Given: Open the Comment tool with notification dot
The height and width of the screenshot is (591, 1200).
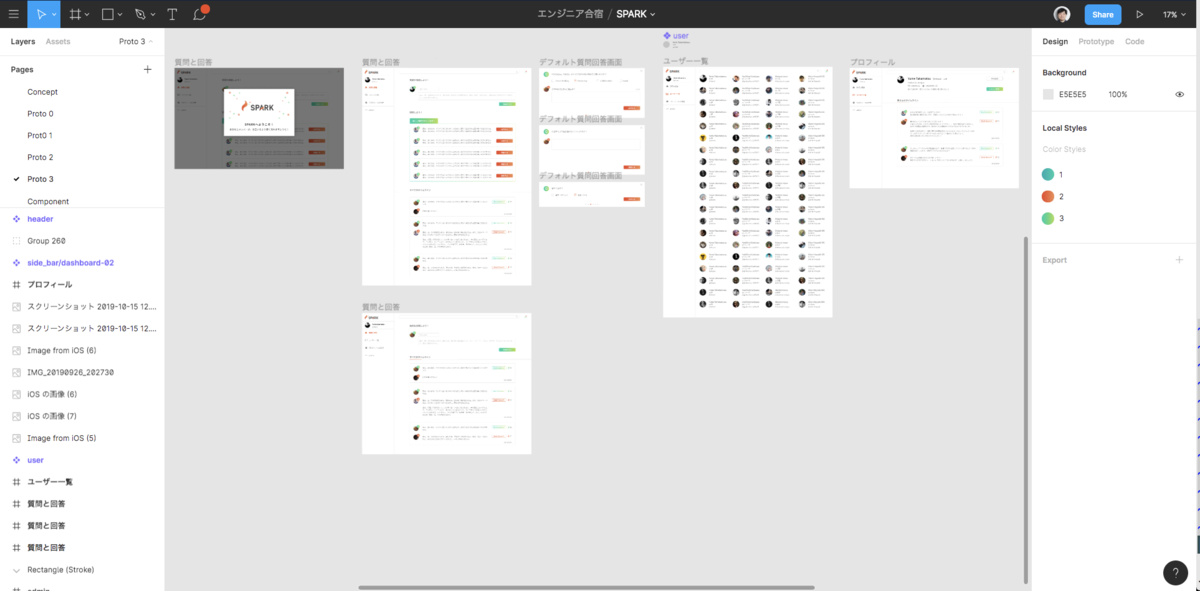Looking at the screenshot, I should (200, 13).
